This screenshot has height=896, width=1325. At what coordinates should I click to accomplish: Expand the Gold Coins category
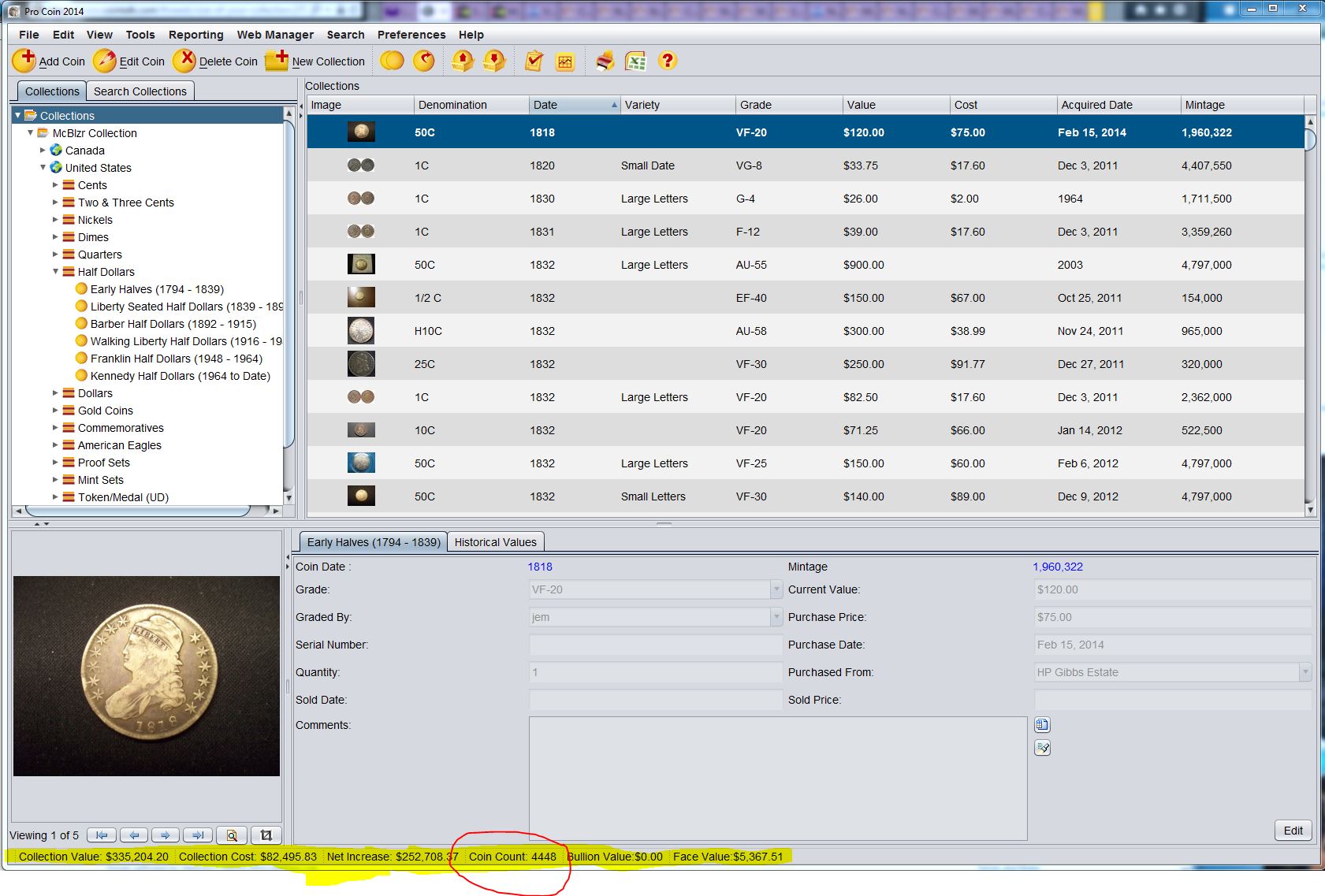[55, 410]
